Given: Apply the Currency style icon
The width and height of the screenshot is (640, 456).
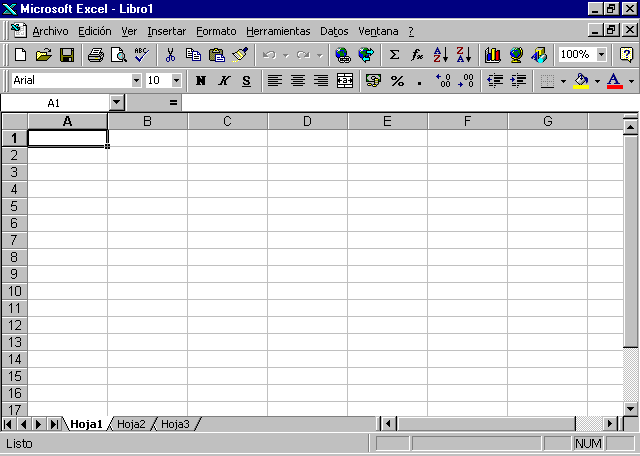Looking at the screenshot, I should tap(373, 80).
